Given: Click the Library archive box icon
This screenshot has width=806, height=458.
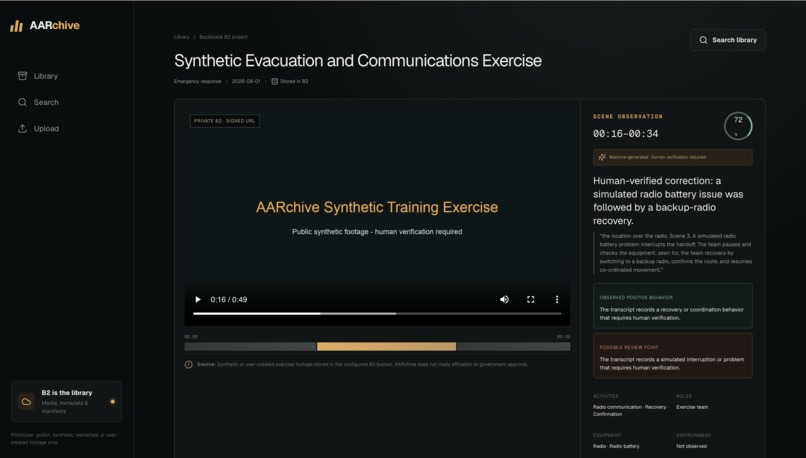Looking at the screenshot, I should point(22,76).
